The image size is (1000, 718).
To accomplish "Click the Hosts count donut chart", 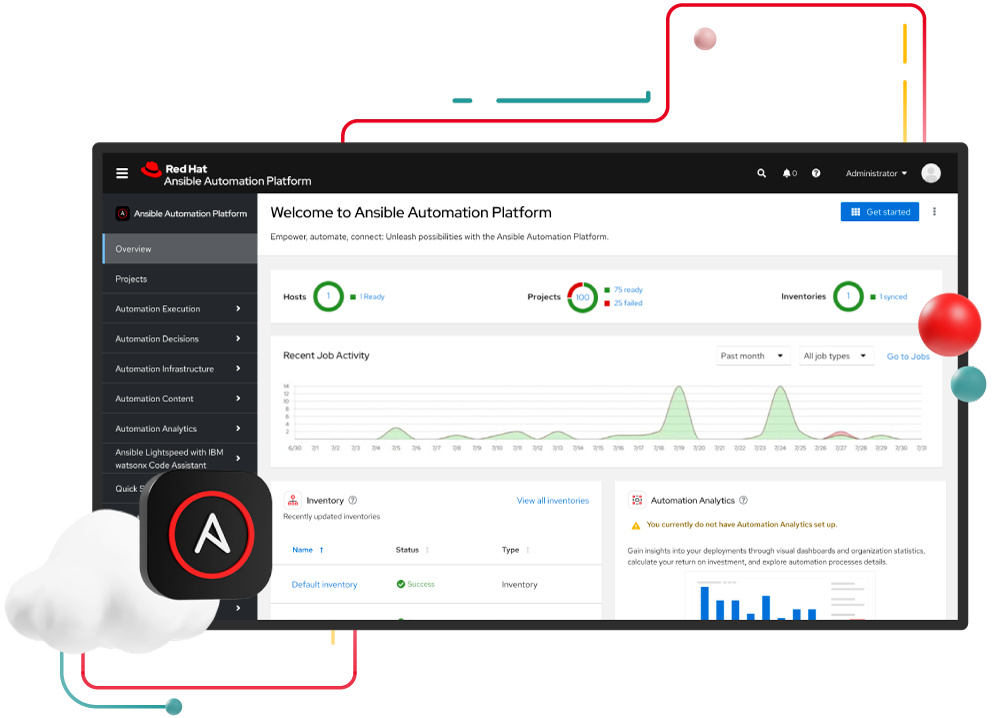I will [328, 297].
